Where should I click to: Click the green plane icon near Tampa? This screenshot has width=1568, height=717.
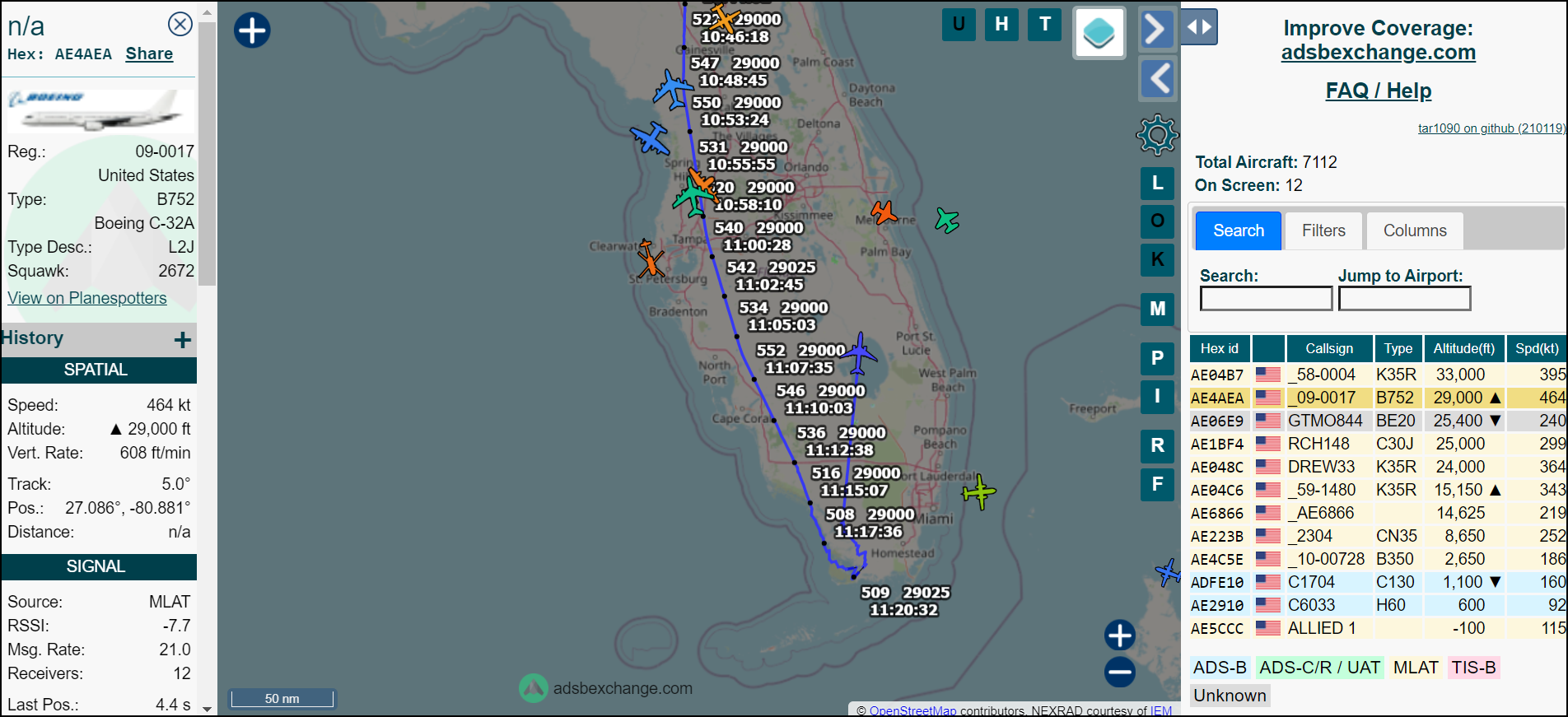click(x=693, y=196)
